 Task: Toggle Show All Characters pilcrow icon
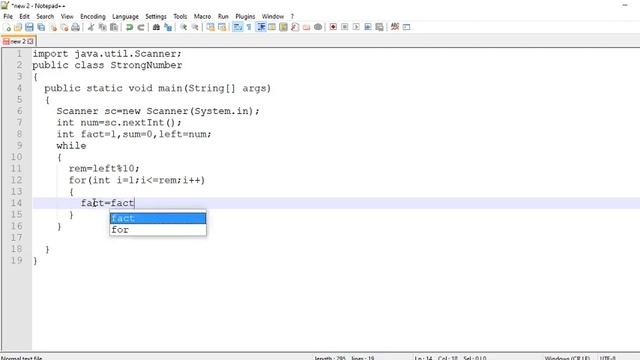(x=249, y=27)
